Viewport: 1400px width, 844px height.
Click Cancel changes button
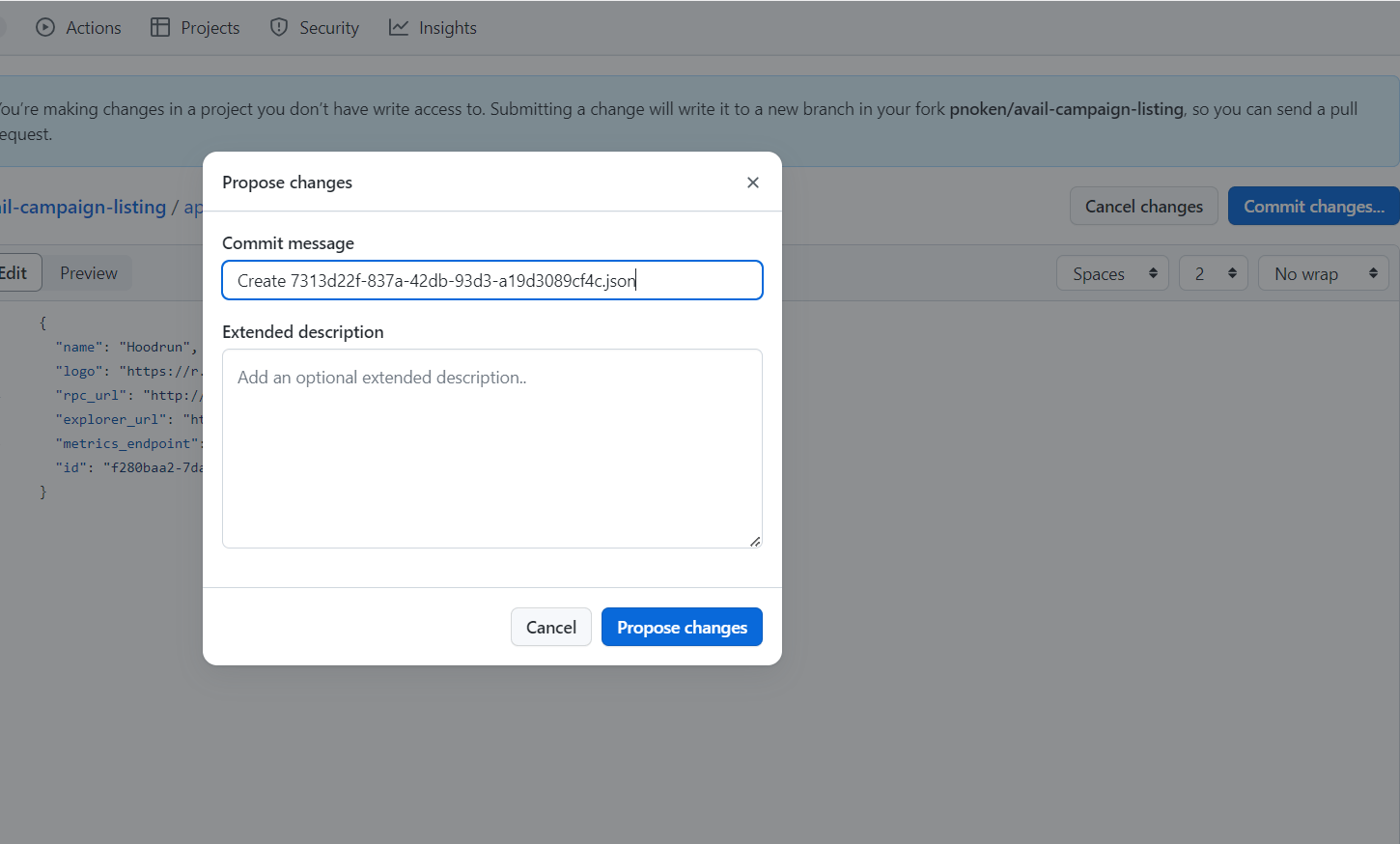1144,206
